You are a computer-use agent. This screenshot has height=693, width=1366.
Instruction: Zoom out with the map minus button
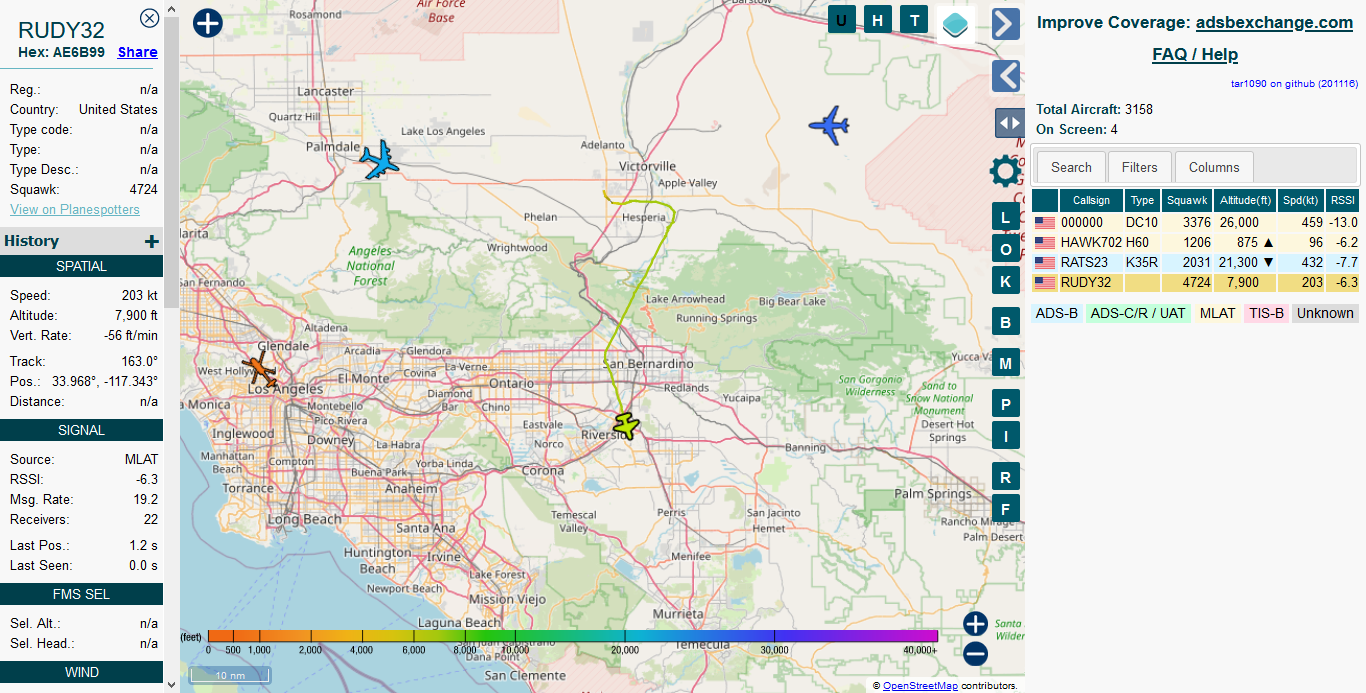(975, 654)
